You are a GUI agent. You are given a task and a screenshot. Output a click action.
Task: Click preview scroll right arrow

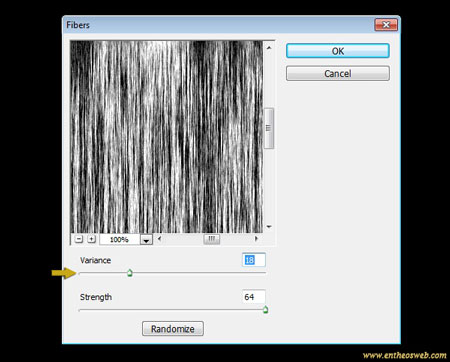pos(256,239)
